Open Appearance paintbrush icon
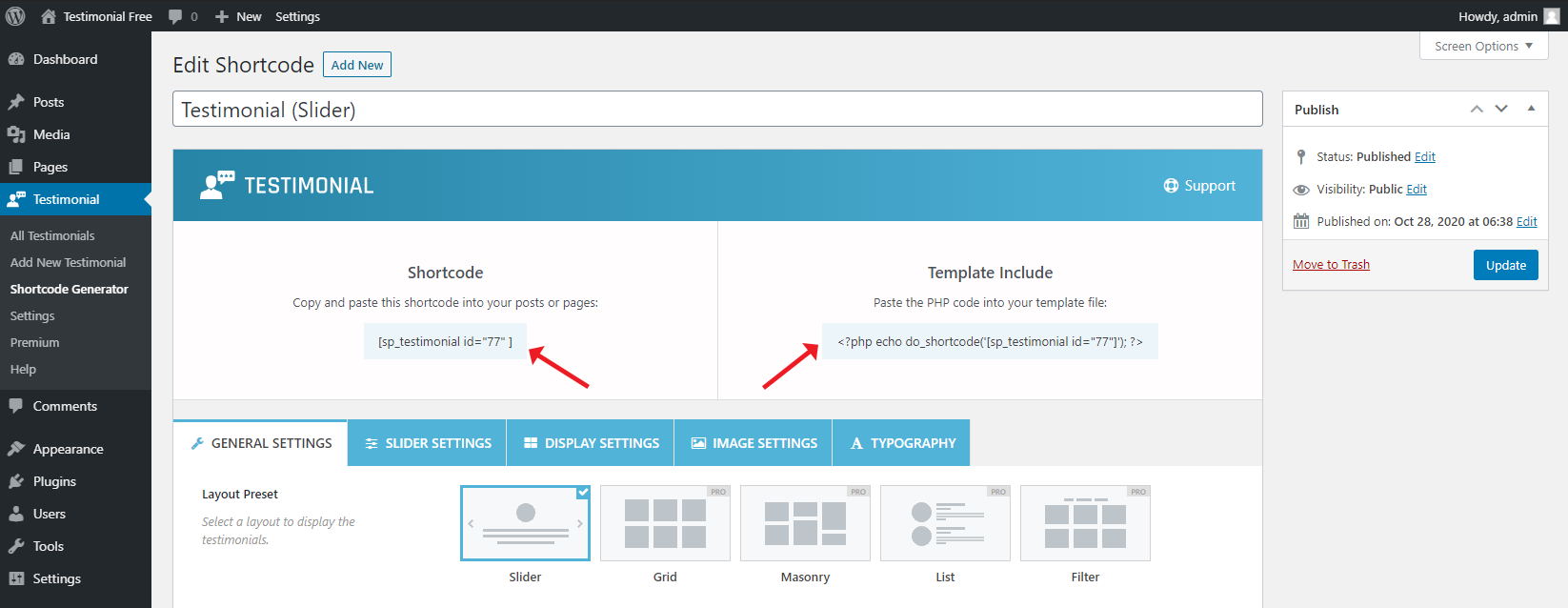The height and width of the screenshot is (608, 1568). click(16, 449)
